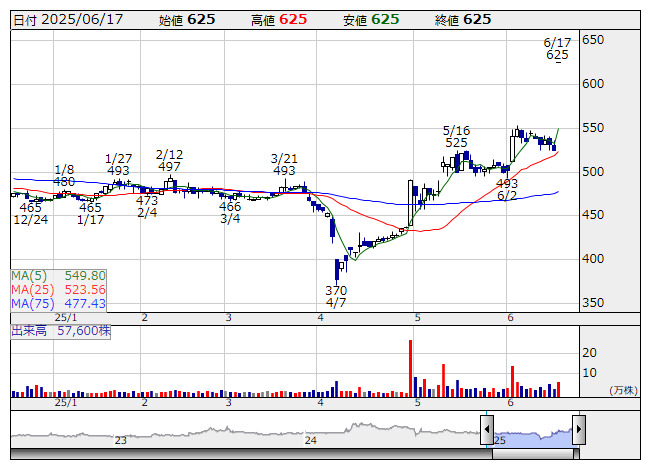Image resolution: width=653 pixels, height=470 pixels.
Task: Click the 370 4/7 low point annotation
Action: click(x=336, y=296)
